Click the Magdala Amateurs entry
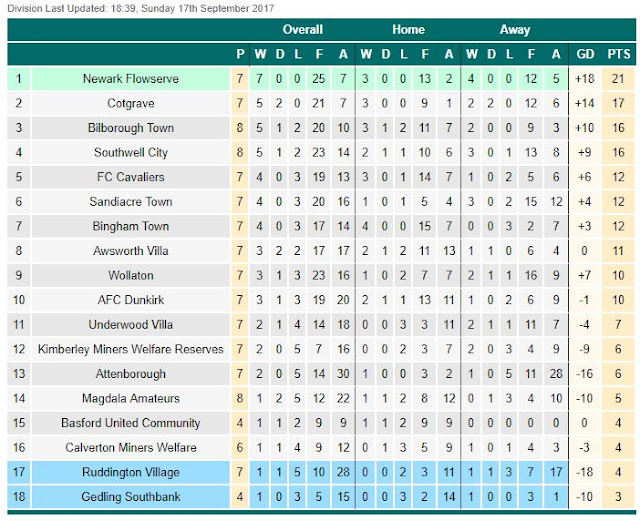The height and width of the screenshot is (521, 640). pyautogui.click(x=130, y=398)
